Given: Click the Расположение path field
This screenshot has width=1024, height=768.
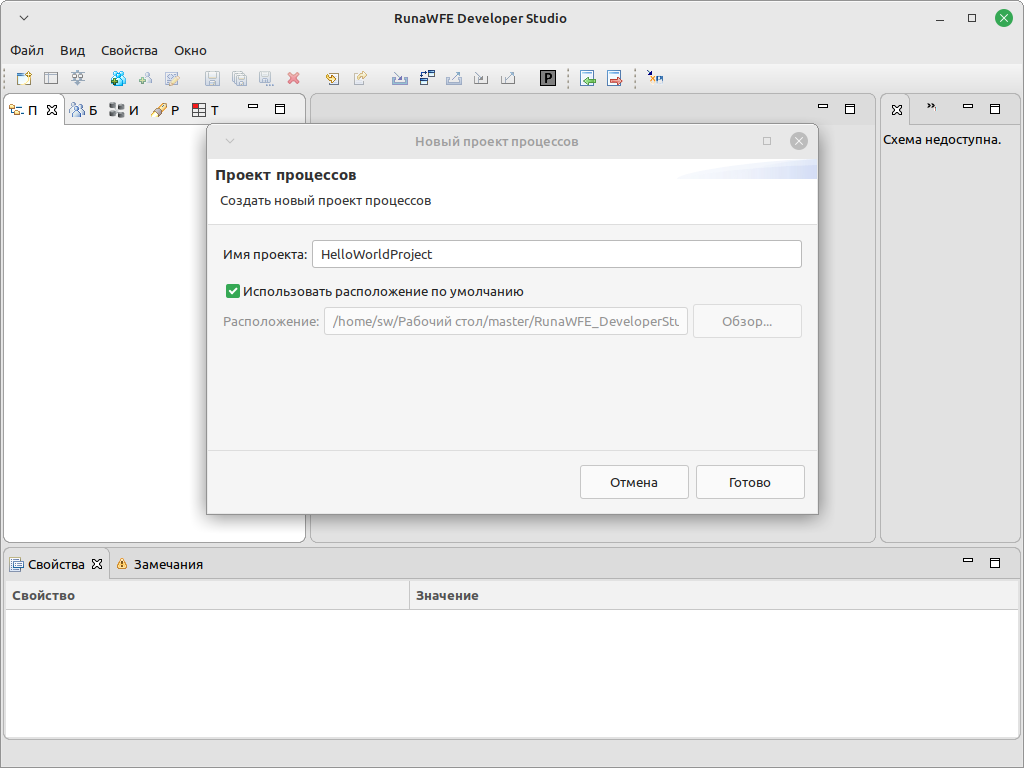Looking at the screenshot, I should tap(506, 321).
